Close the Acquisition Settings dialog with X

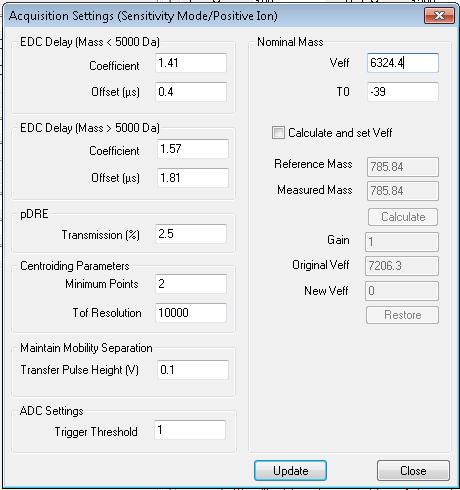click(439, 16)
